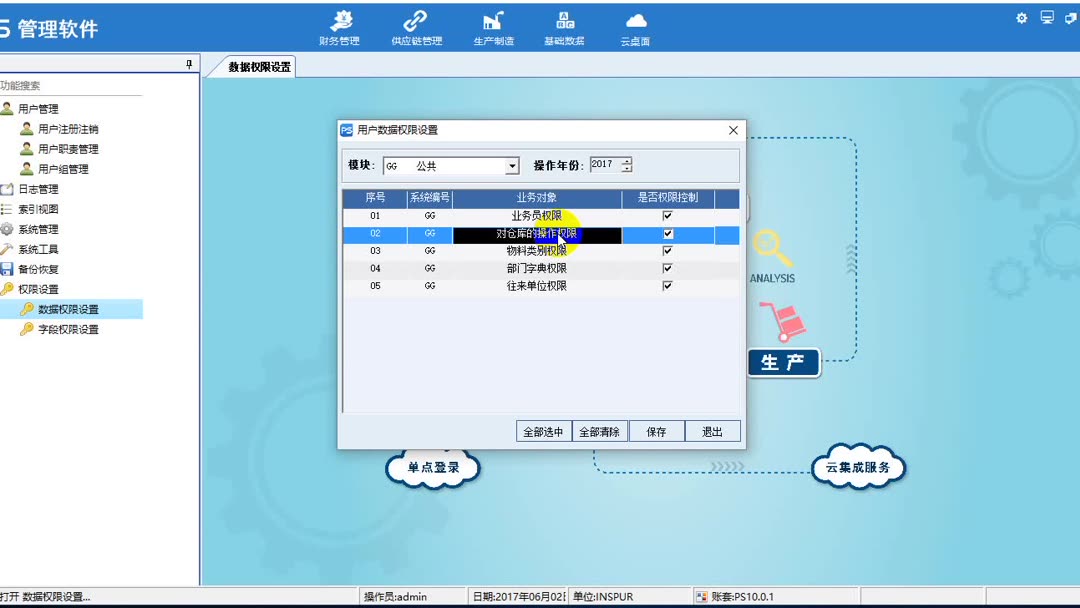Disable 权限控制 for 物料类别权限
This screenshot has height=608, width=1080.
click(667, 250)
